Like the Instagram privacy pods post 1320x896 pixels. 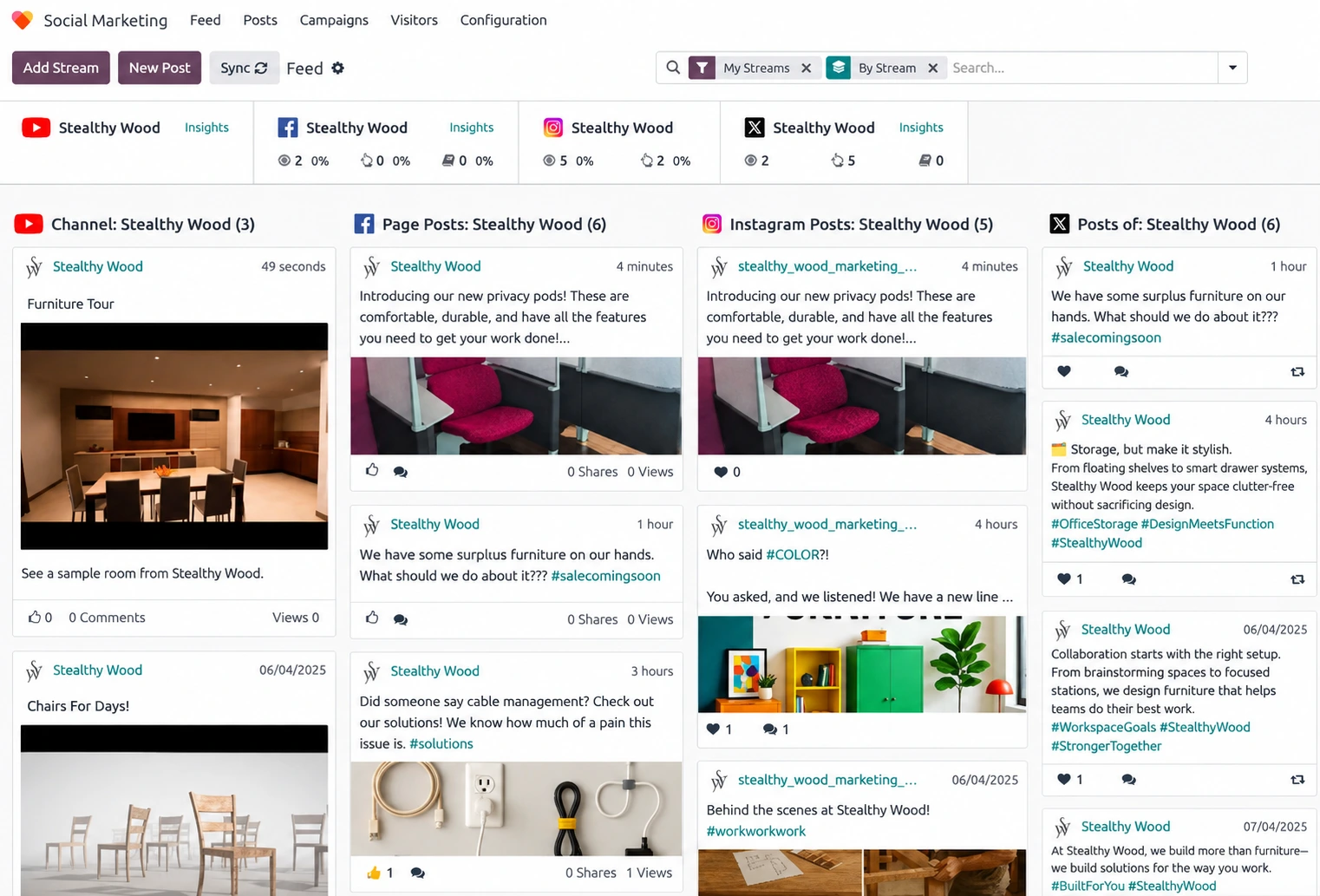pyautogui.click(x=720, y=472)
